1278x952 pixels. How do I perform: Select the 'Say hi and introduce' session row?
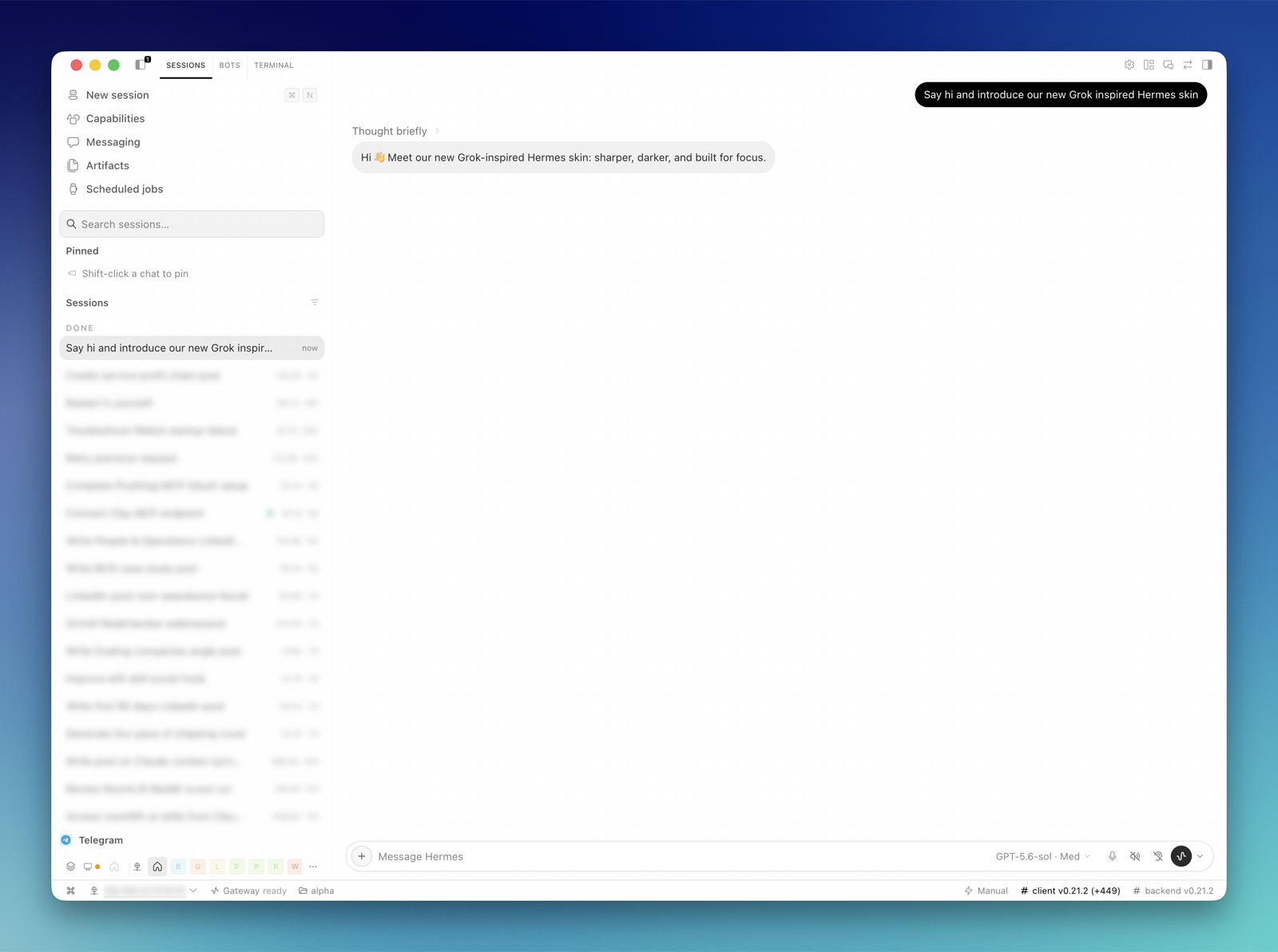[192, 348]
